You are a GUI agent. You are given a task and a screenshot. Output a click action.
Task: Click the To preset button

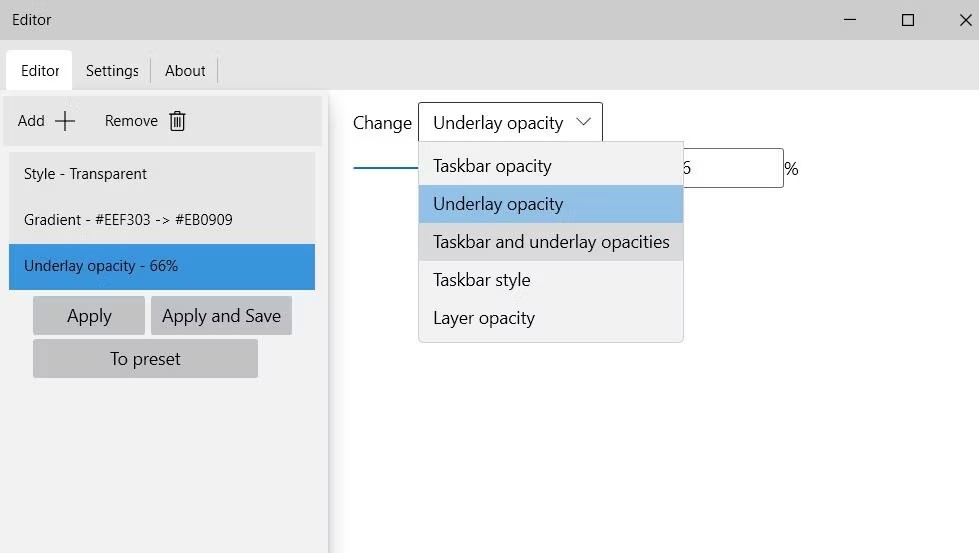click(x=145, y=359)
